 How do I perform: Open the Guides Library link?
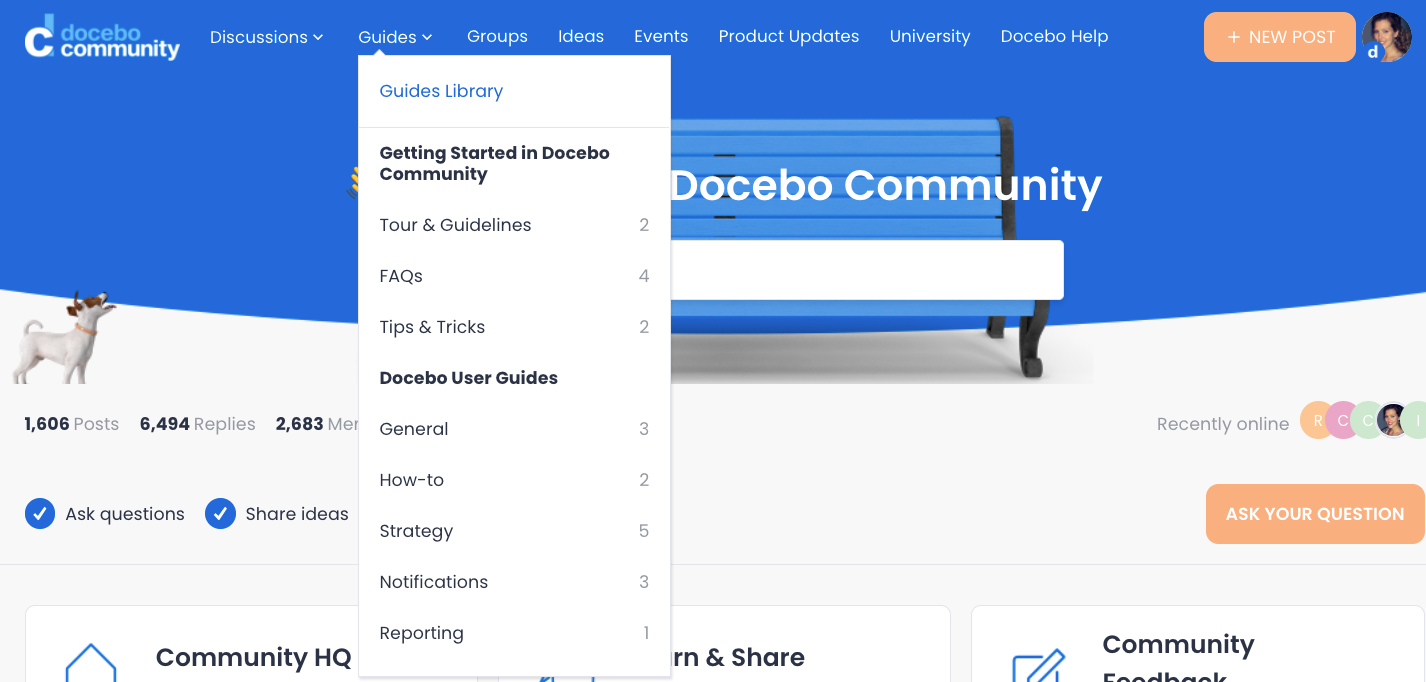(441, 91)
